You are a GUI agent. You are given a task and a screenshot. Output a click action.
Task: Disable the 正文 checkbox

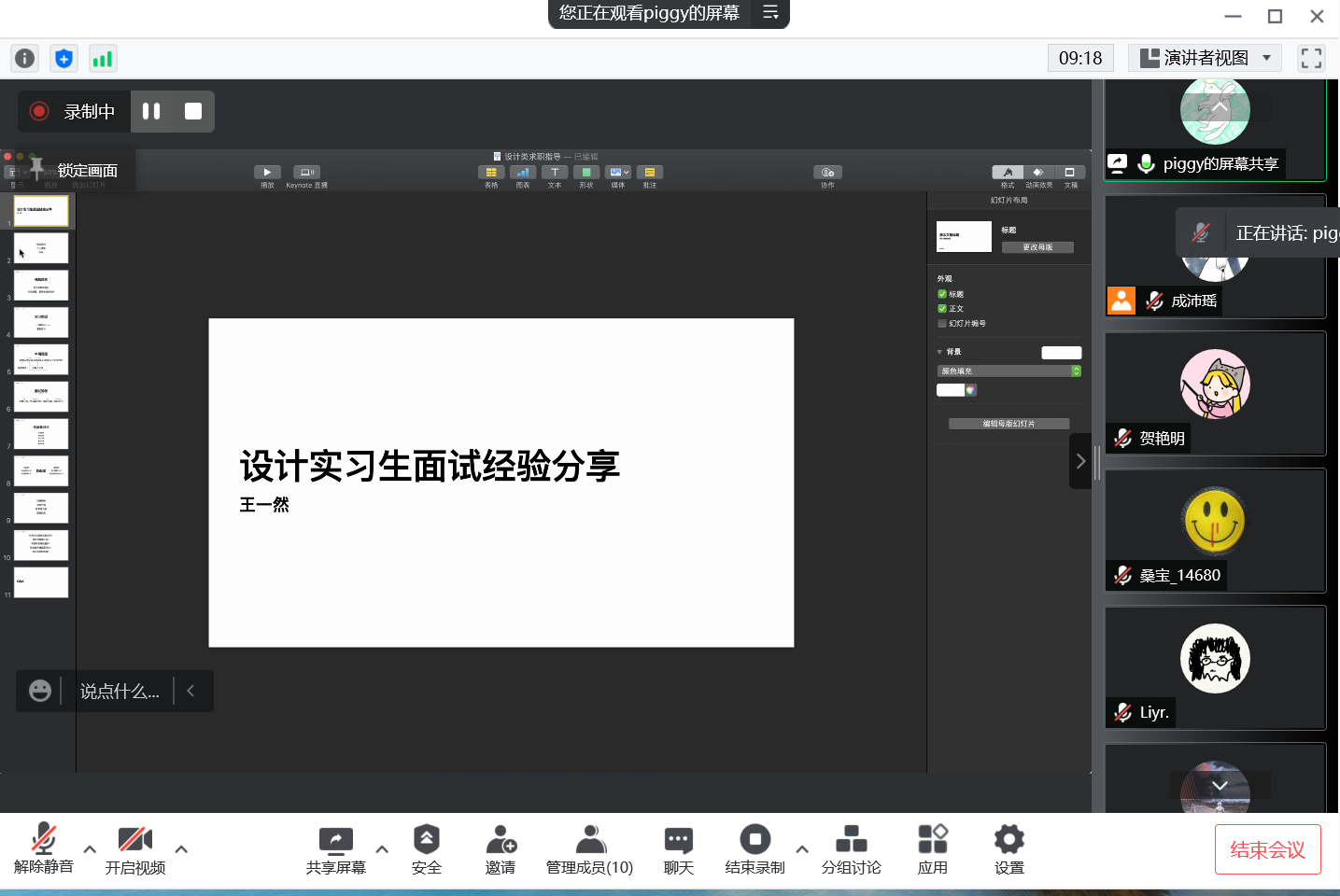[941, 308]
